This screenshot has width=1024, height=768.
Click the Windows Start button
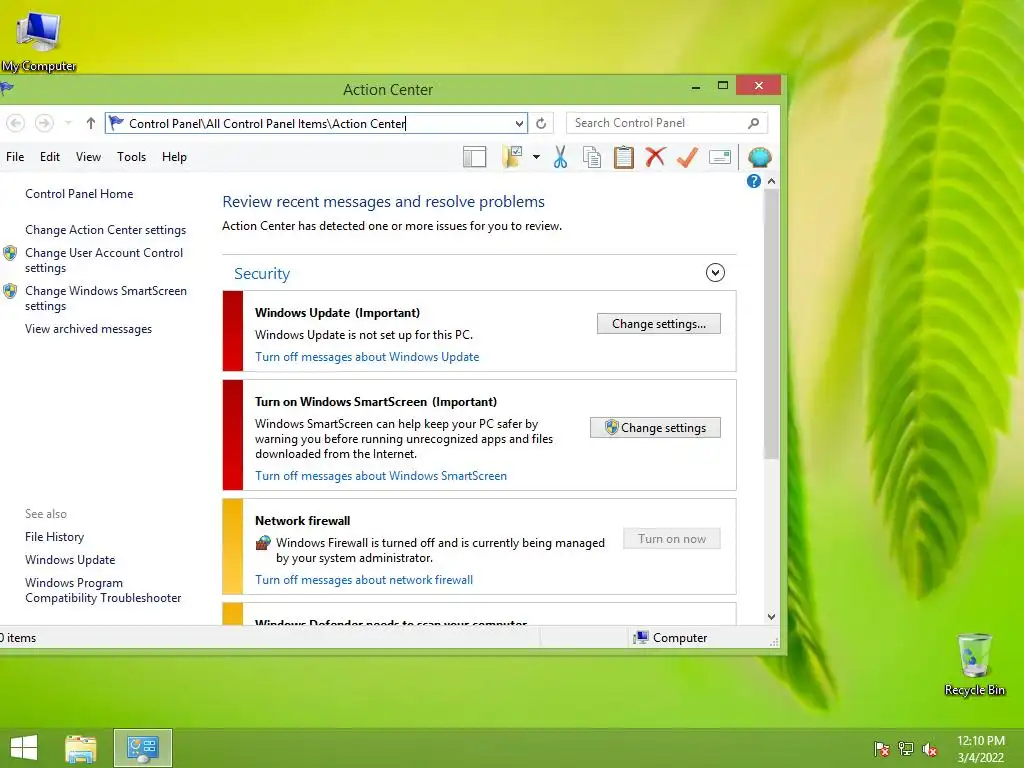pyautogui.click(x=24, y=748)
